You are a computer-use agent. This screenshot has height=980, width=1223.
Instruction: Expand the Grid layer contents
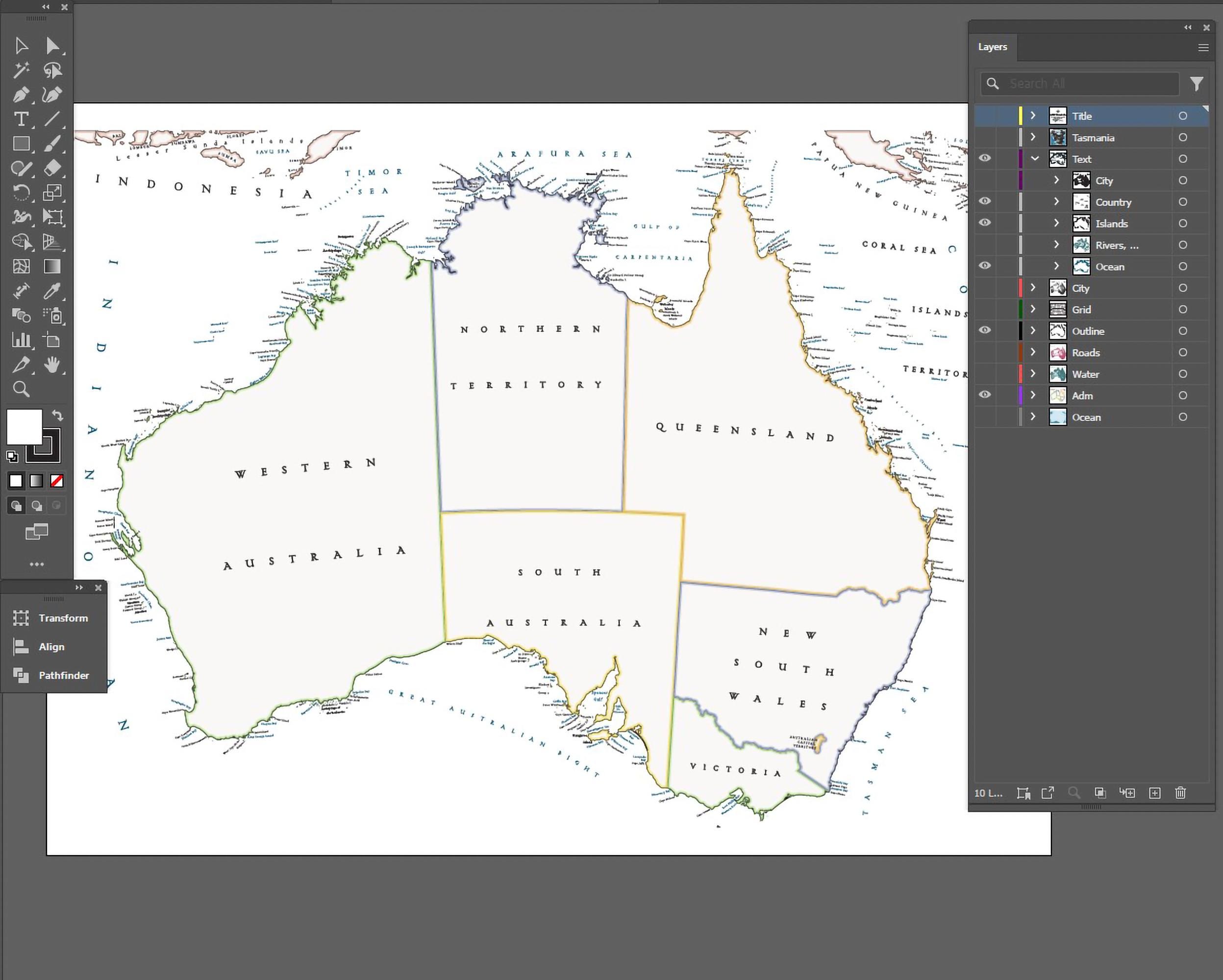1033,309
